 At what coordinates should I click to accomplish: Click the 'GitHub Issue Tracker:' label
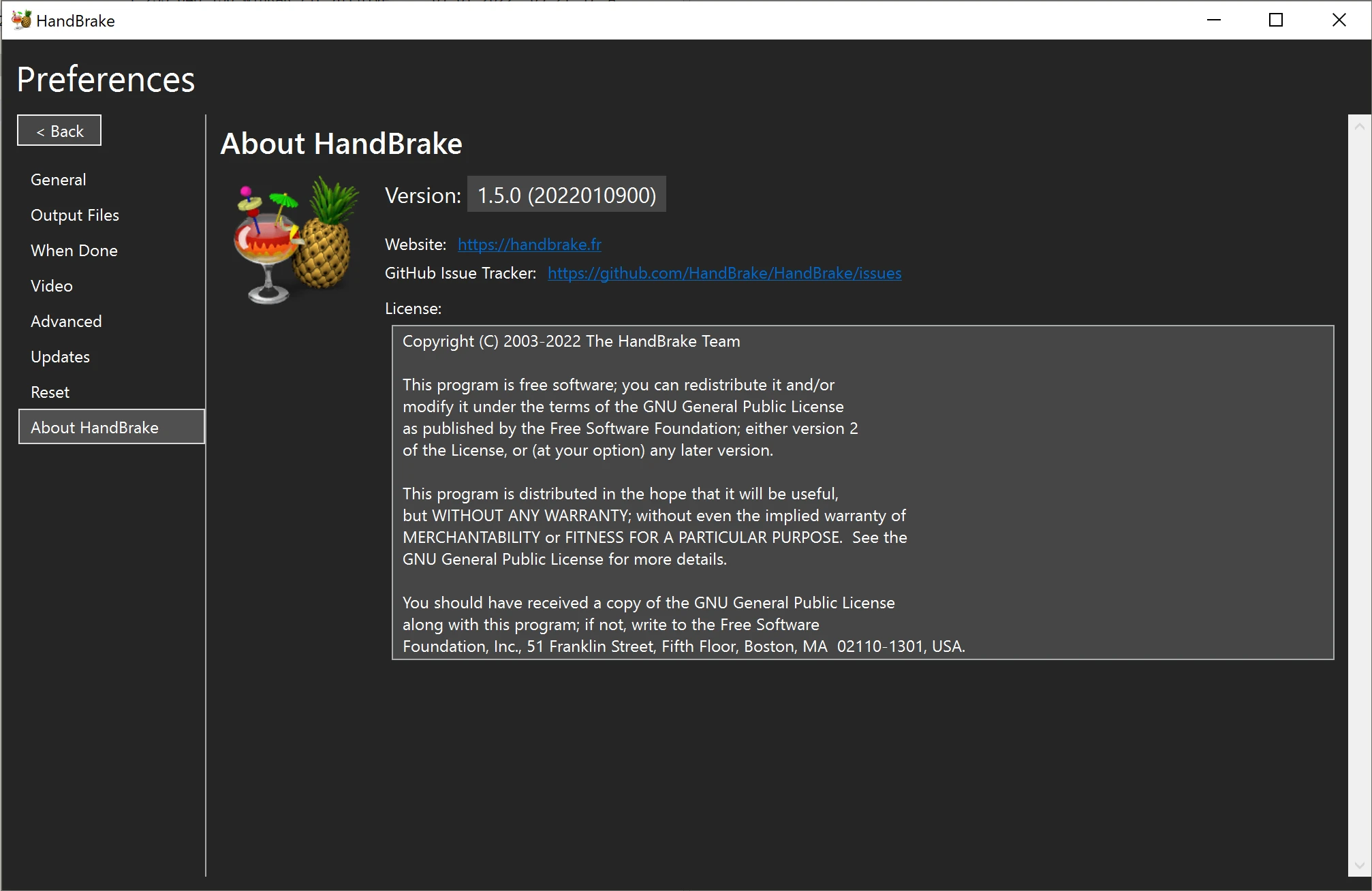(461, 273)
